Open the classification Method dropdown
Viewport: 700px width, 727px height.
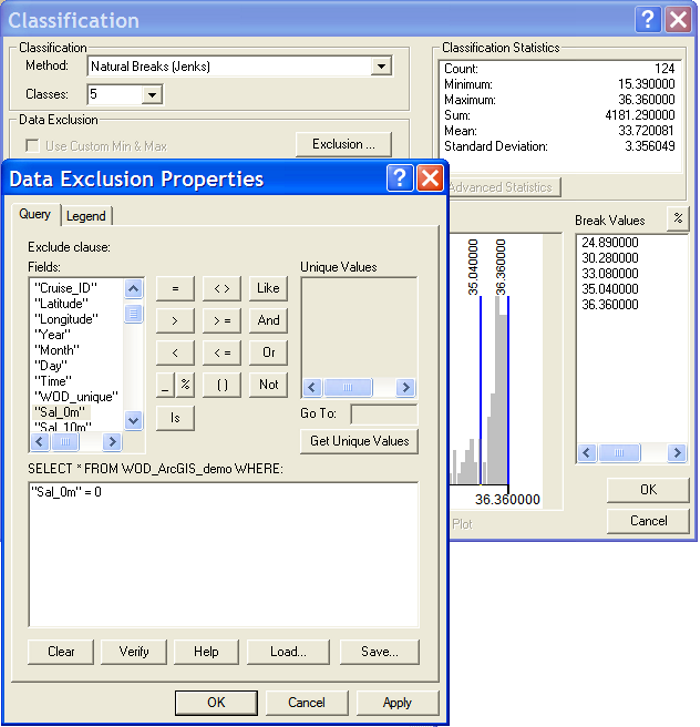pyautogui.click(x=380, y=67)
